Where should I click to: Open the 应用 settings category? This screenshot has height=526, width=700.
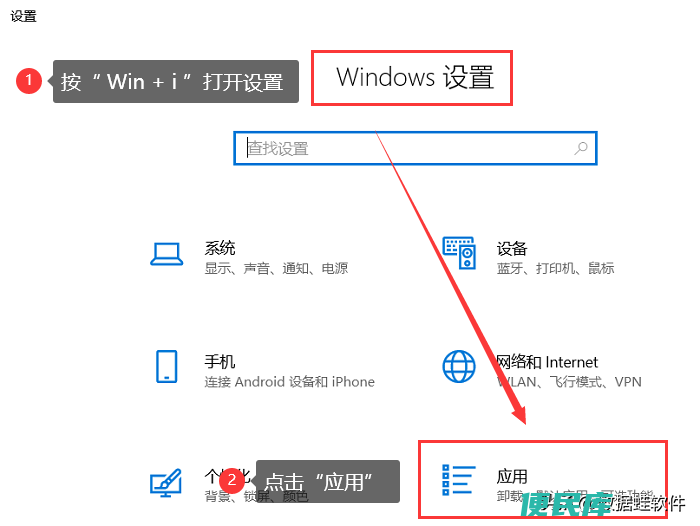[x=512, y=476]
